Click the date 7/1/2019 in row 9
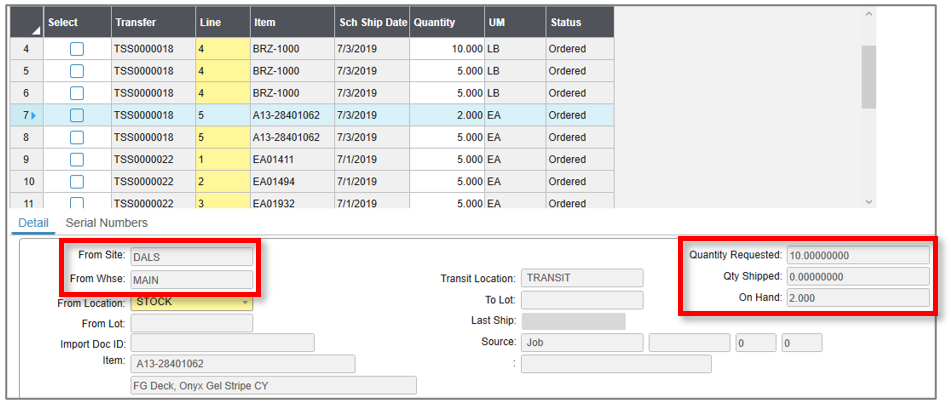Screen dimensions: 951x408 pyautogui.click(x=372, y=159)
